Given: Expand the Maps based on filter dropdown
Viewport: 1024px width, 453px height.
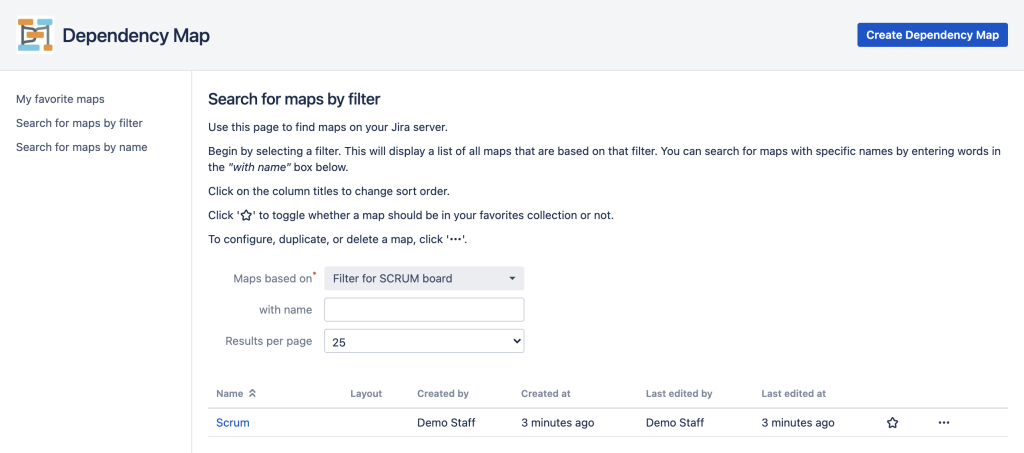Looking at the screenshot, I should point(424,279).
